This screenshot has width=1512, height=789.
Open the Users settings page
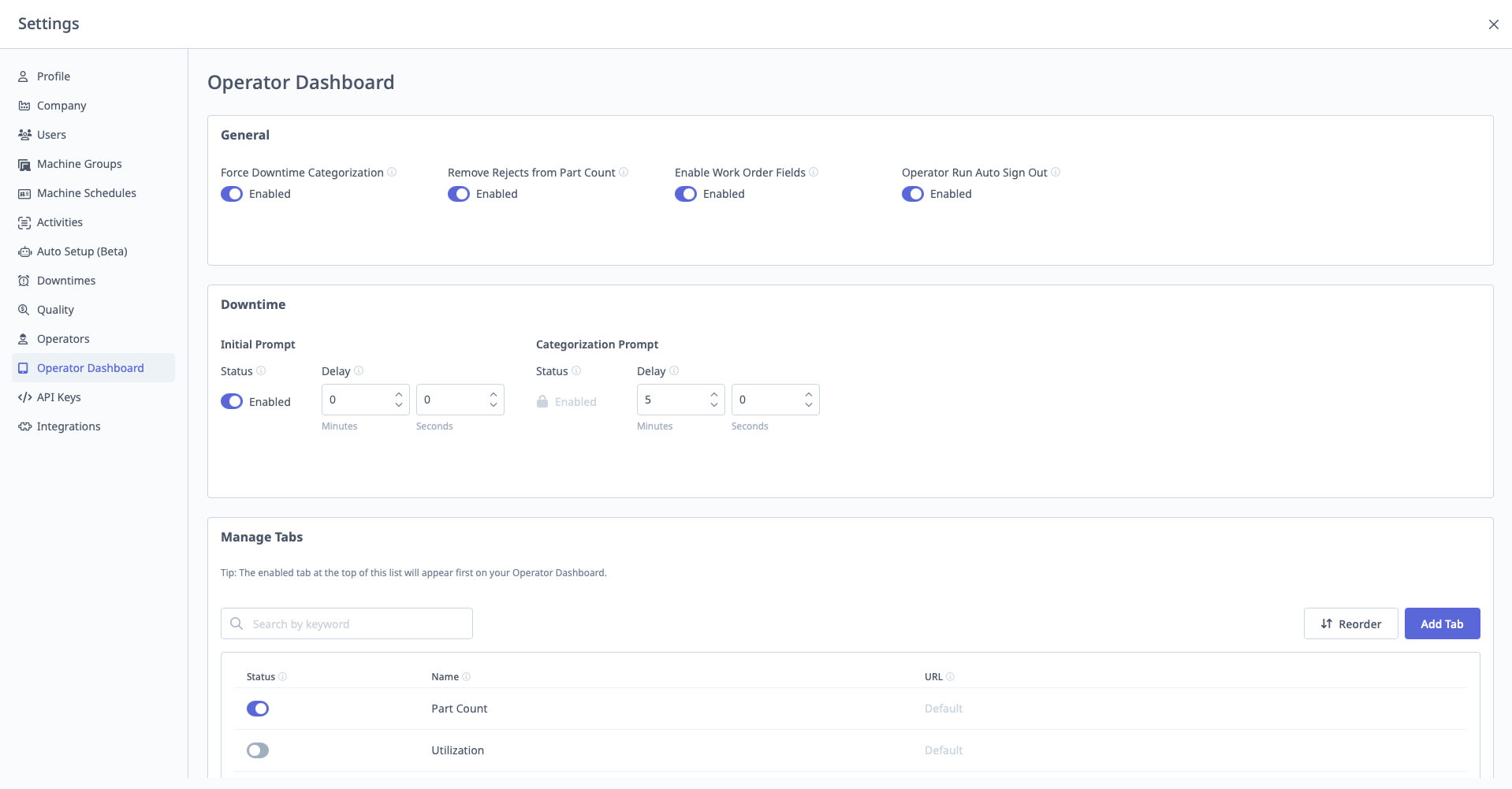tap(52, 134)
